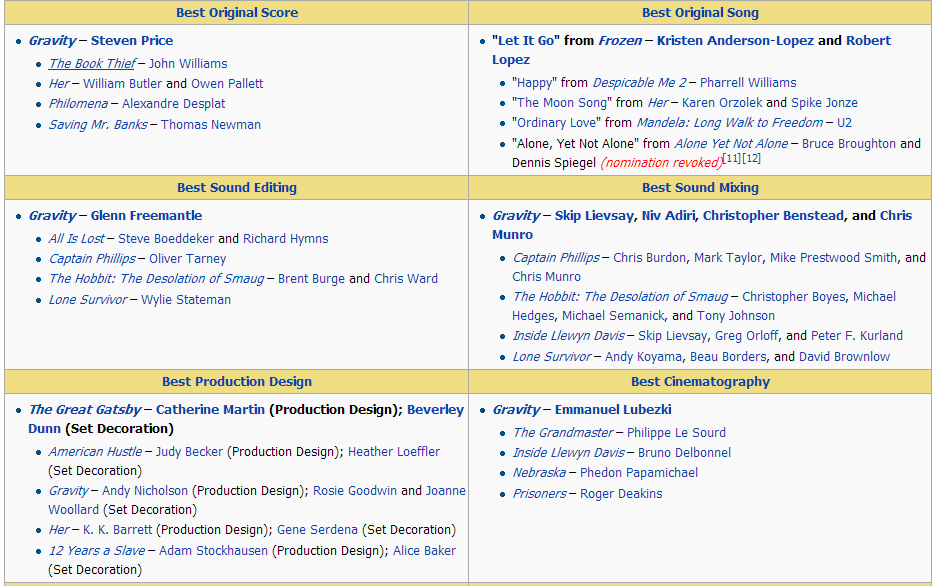This screenshot has width=935, height=586.
Task: Click the Saving Mr. Banks link
Action: 98,125
